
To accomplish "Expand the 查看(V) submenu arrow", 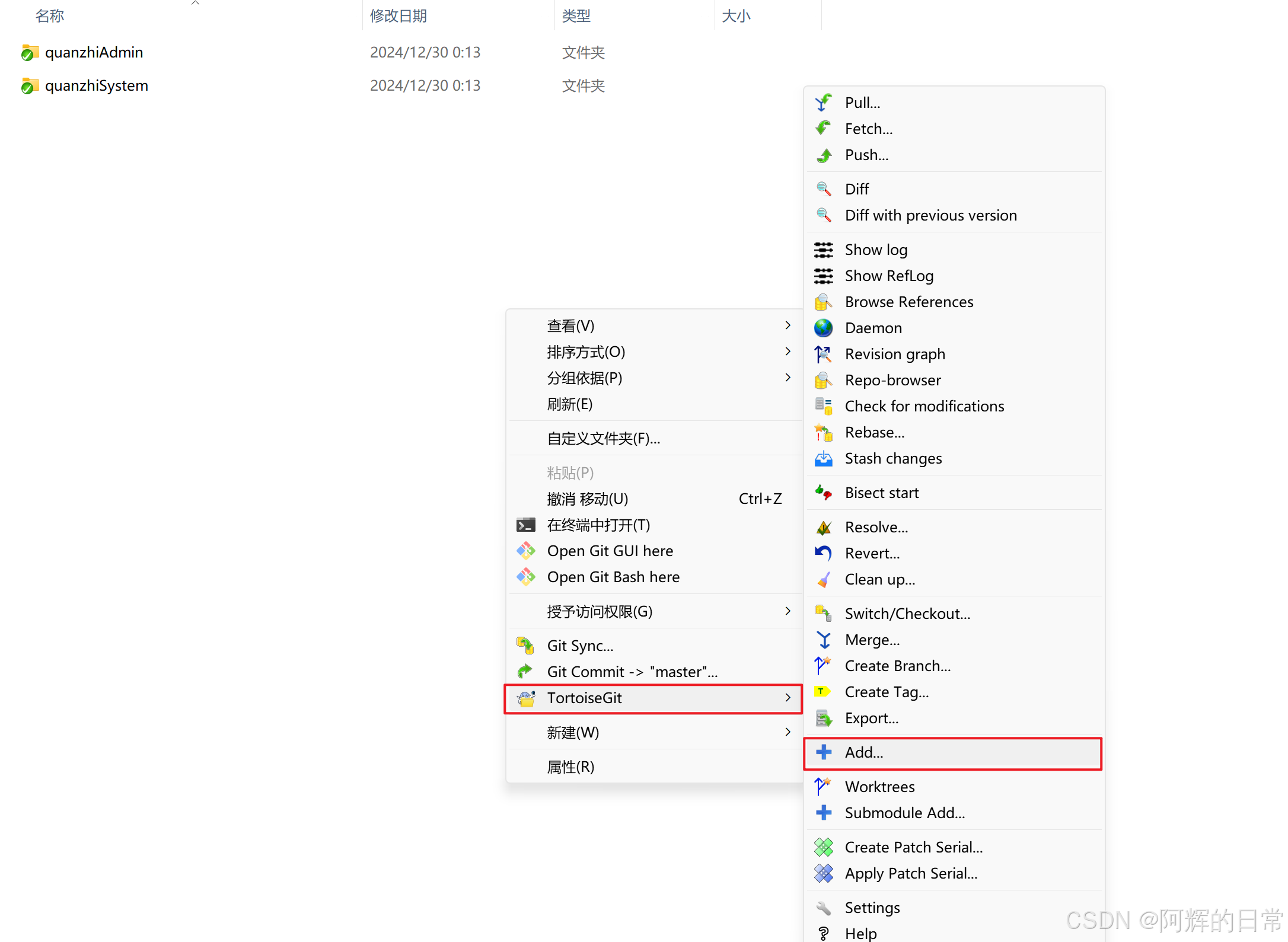I will (x=788, y=325).
